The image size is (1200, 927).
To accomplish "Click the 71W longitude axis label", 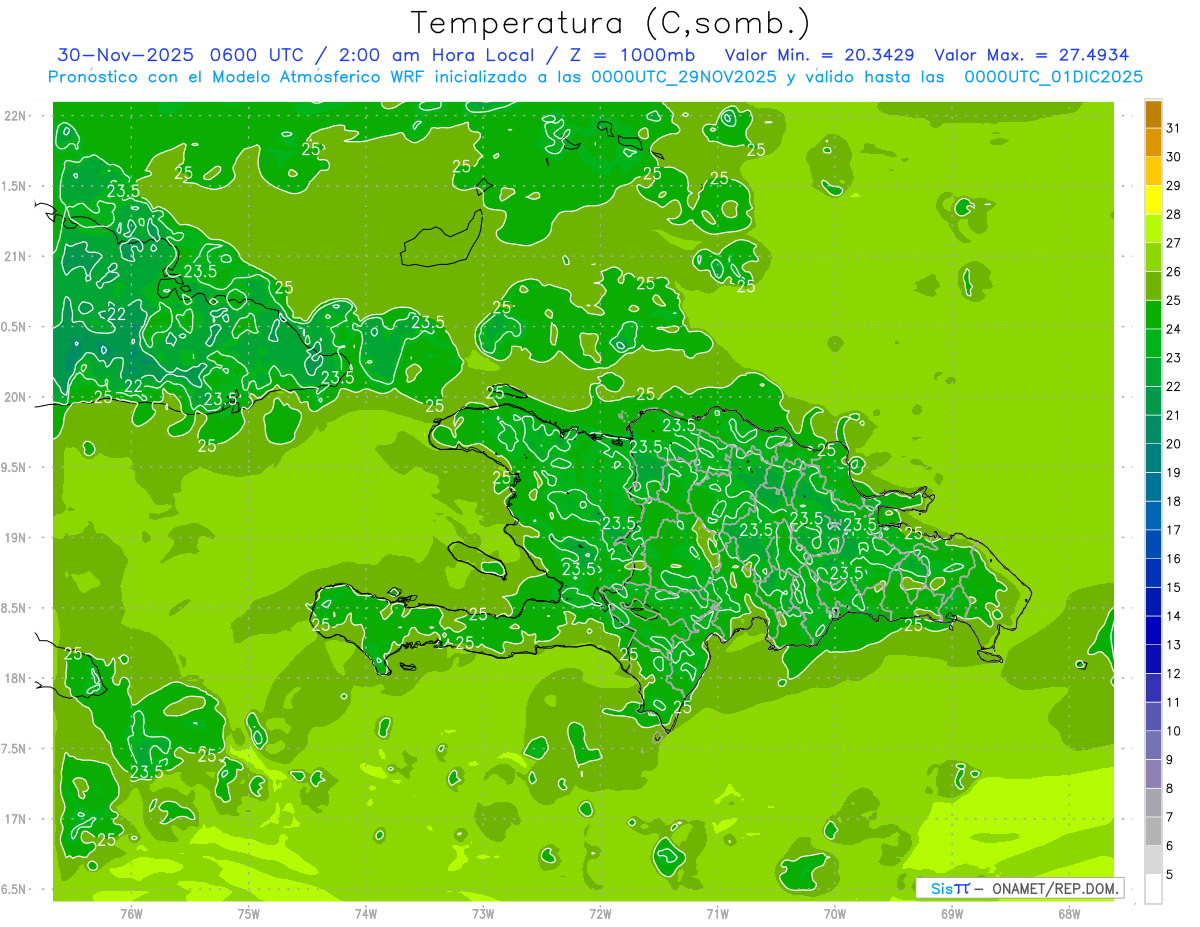I will (717, 914).
